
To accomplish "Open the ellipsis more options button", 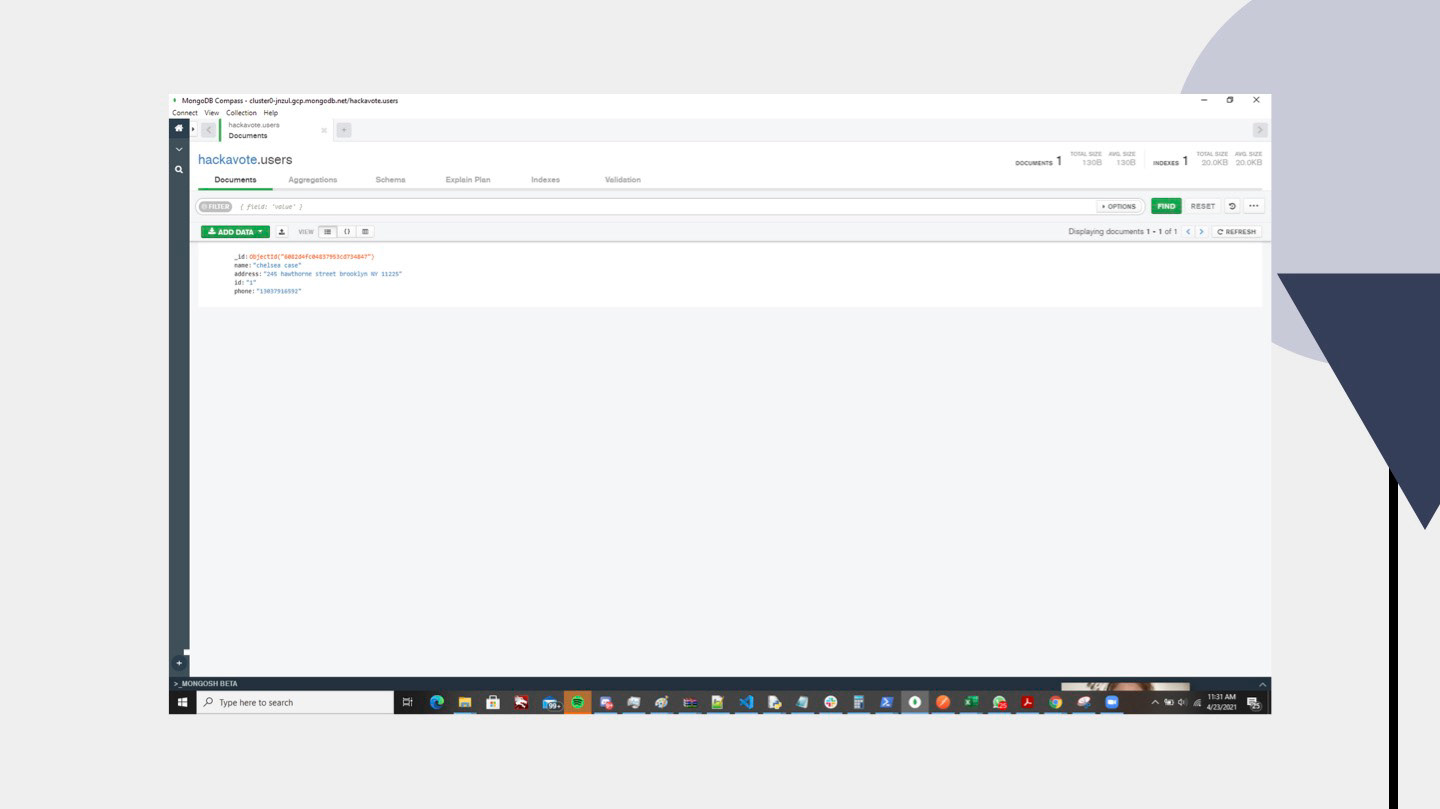I will [1254, 206].
